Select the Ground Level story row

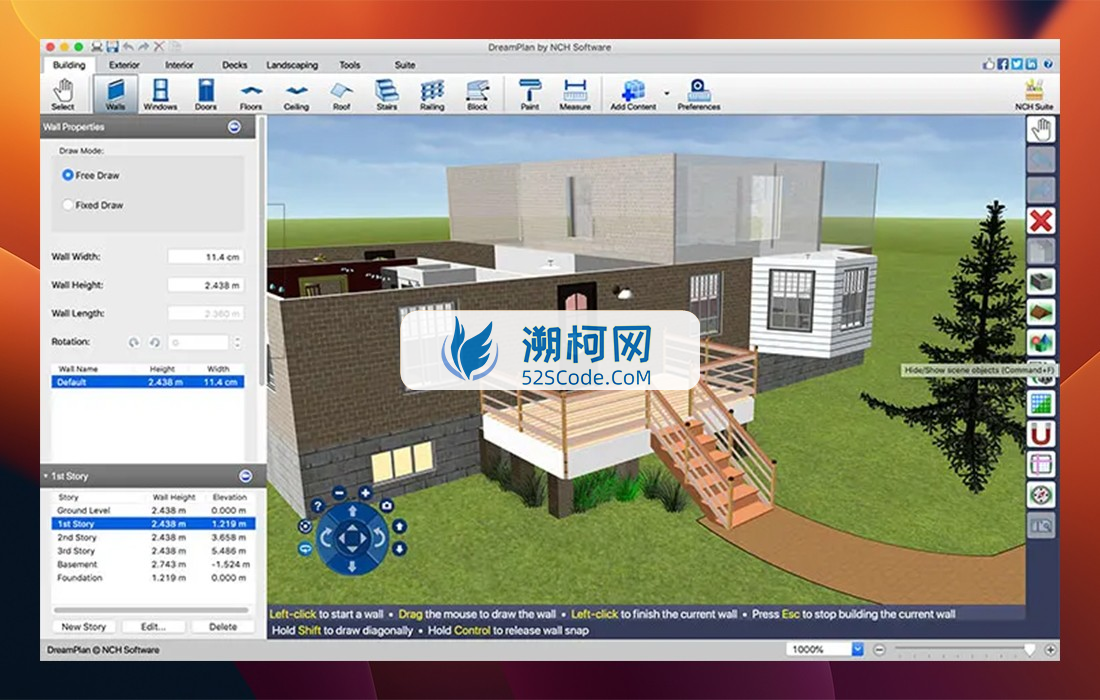[x=153, y=510]
